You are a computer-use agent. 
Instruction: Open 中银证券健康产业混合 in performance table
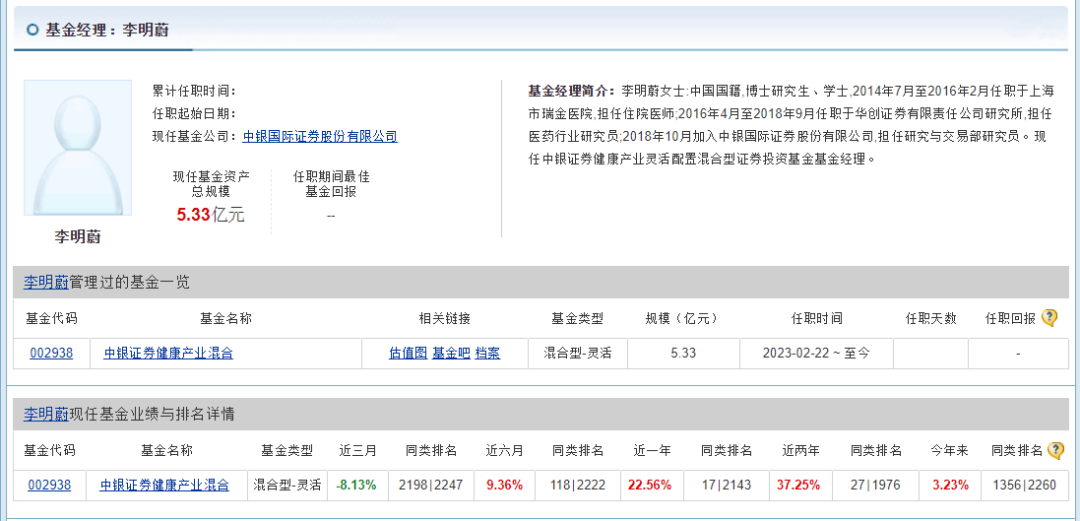tap(165, 485)
